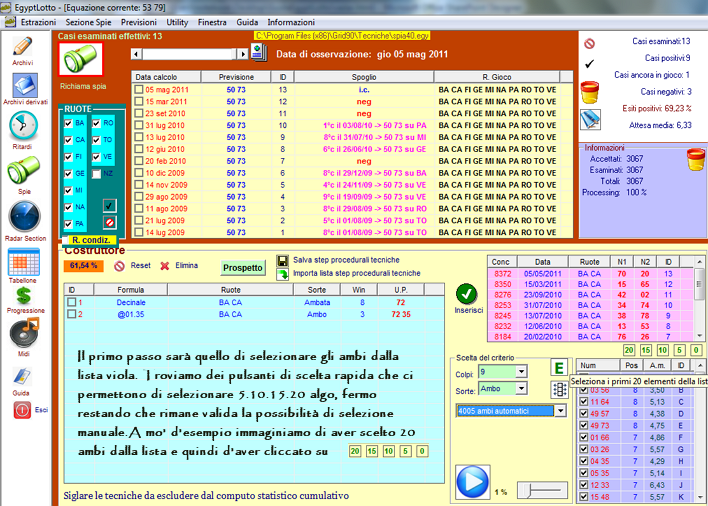Click the 0 quick-select button below pink list

pyautogui.click(x=696, y=350)
